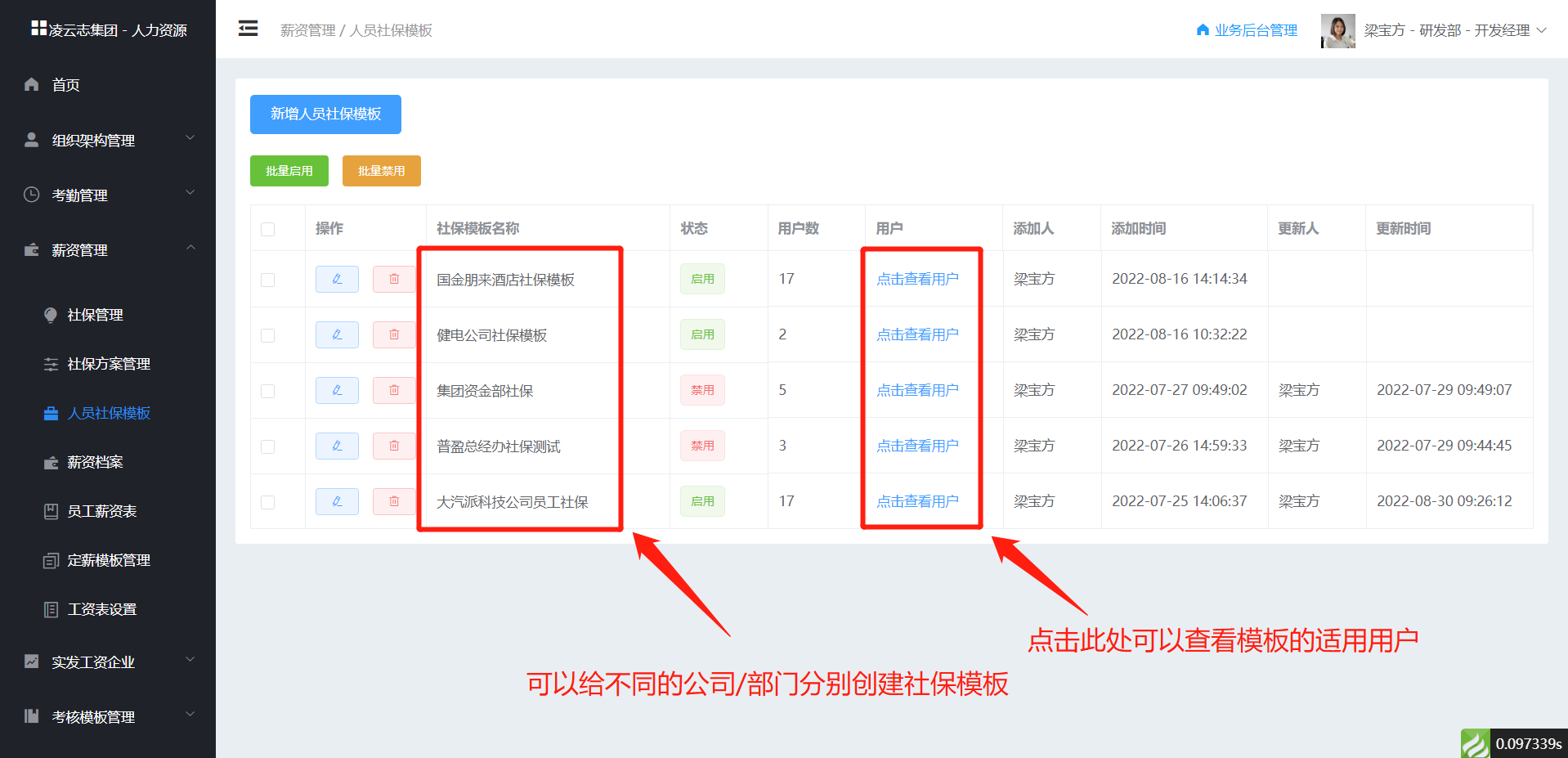Click 点击查看用户 for 大汽派科技公司员工社保
1568x758 pixels.
click(917, 501)
